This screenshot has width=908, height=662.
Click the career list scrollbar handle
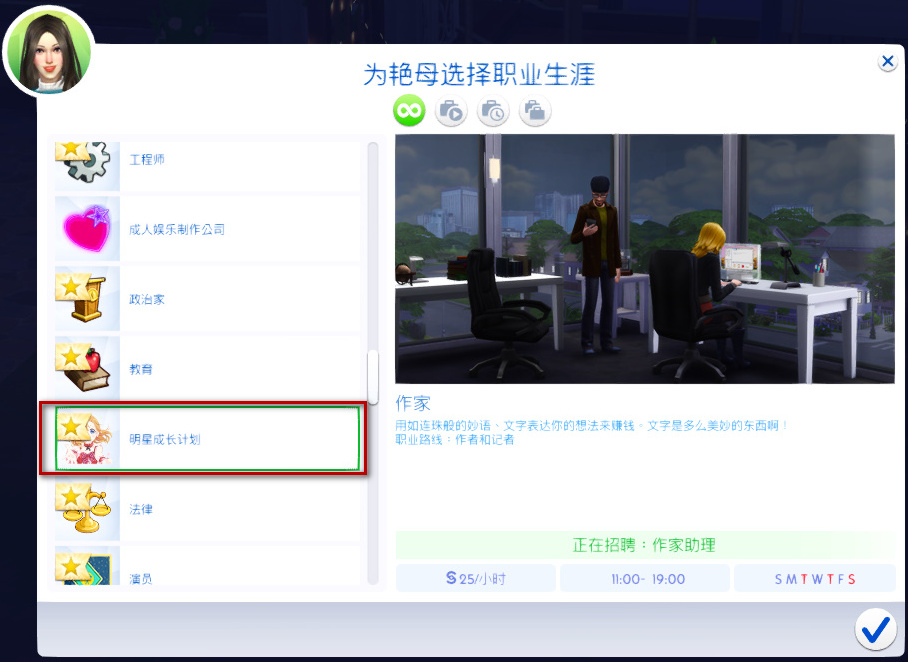tap(373, 376)
